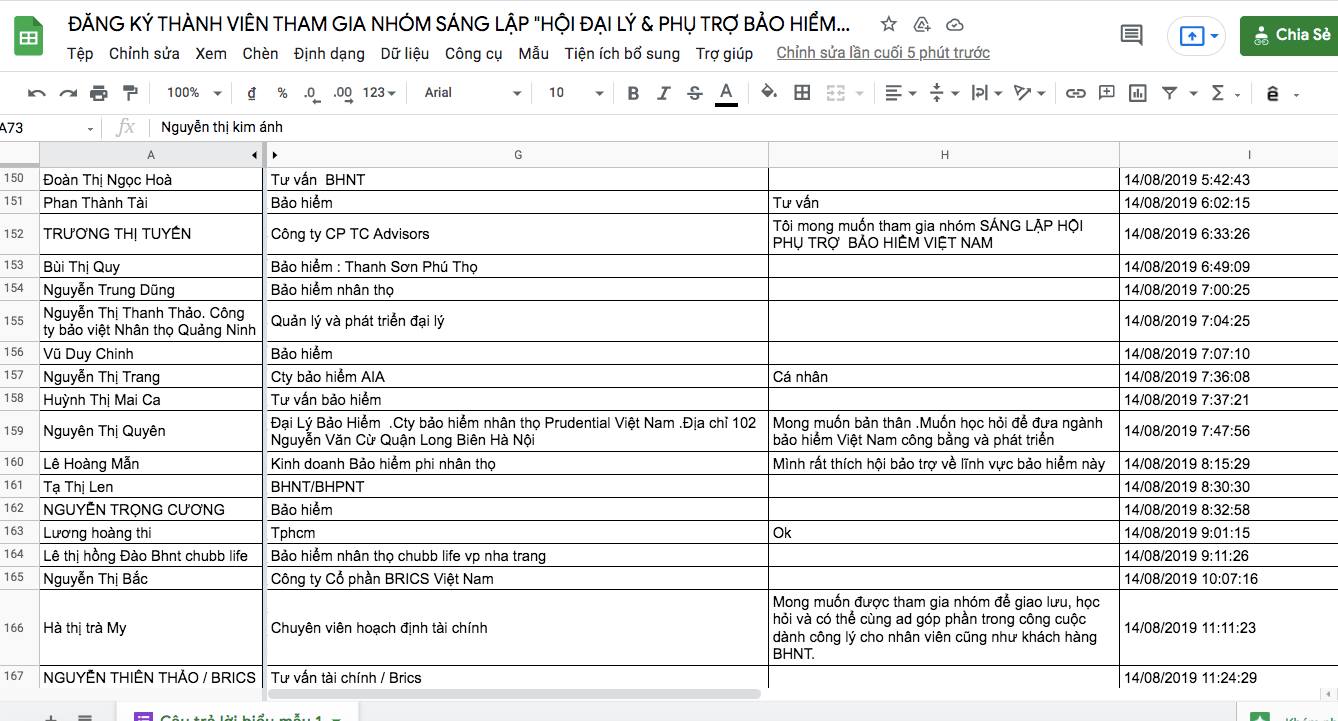Viewport: 1338px width, 721px height.
Task: Open the Dữ liệu menu
Action: [405, 53]
